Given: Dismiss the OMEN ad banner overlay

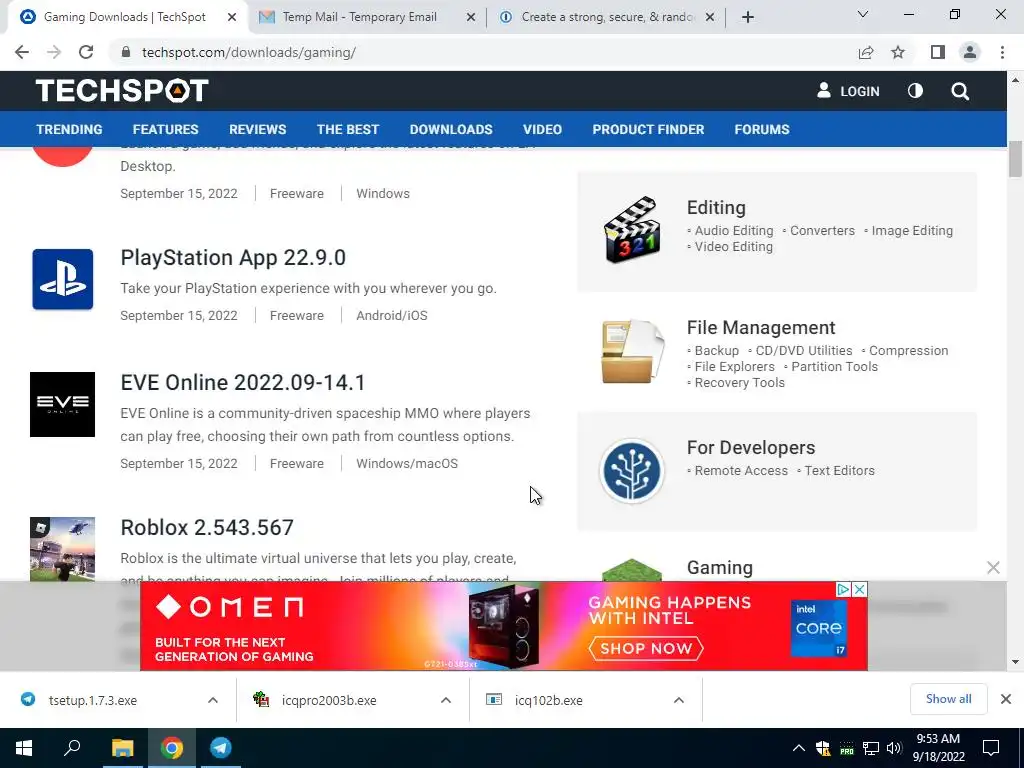Looking at the screenshot, I should coord(993,568).
